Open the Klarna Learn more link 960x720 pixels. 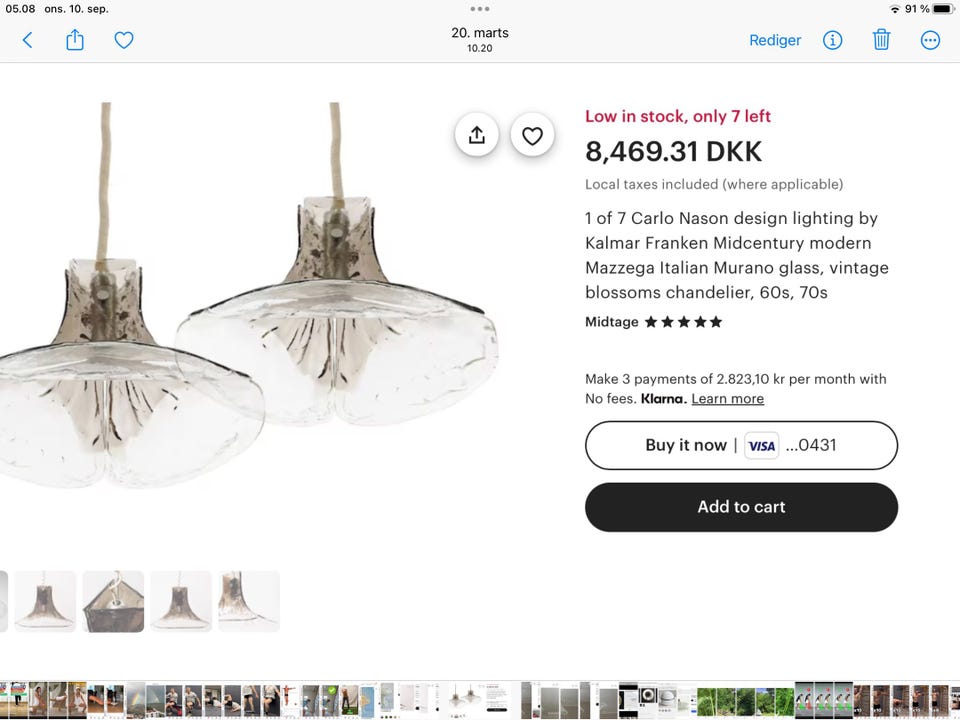point(727,398)
